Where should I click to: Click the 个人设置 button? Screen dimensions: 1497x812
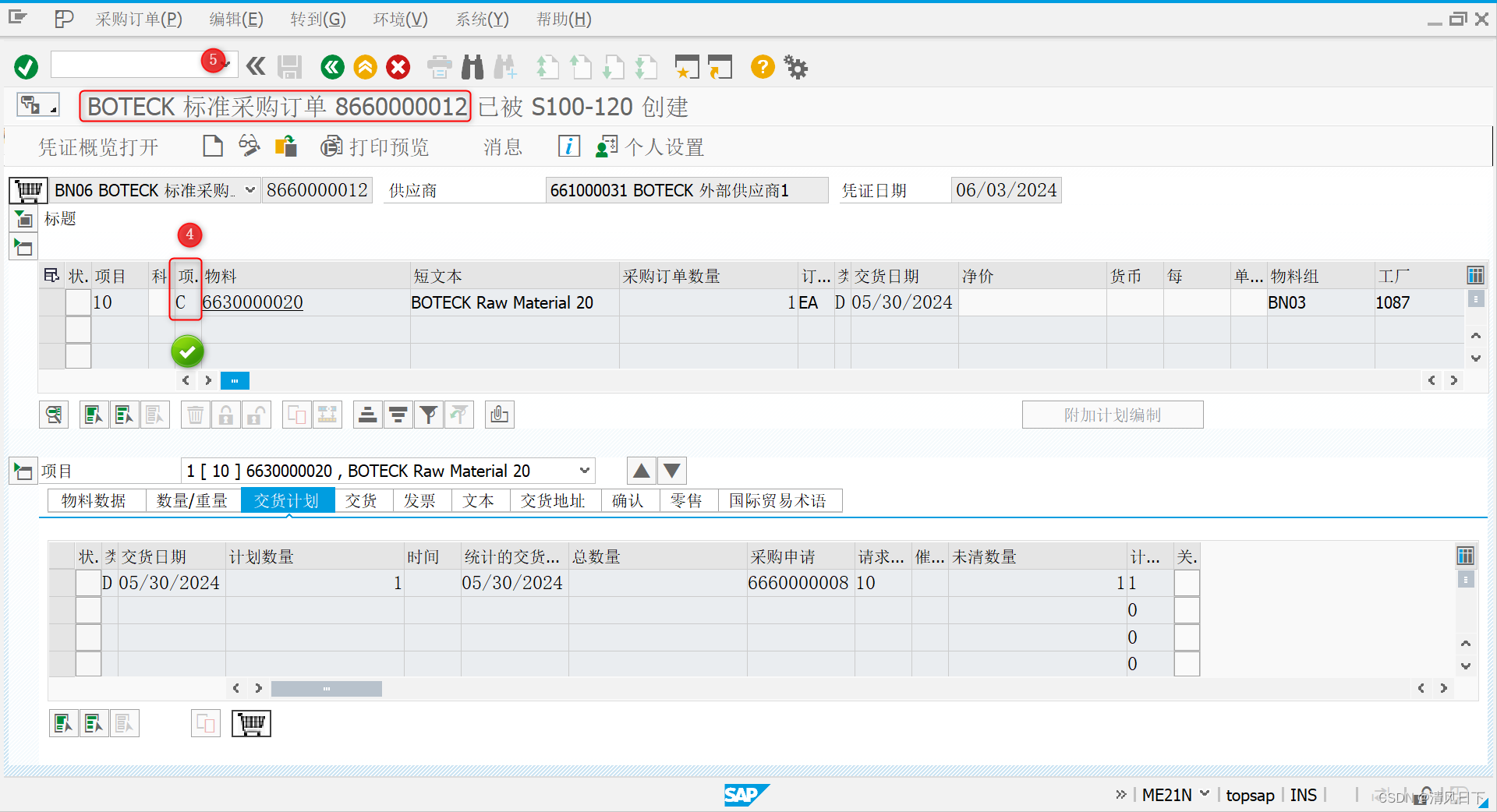click(x=650, y=147)
